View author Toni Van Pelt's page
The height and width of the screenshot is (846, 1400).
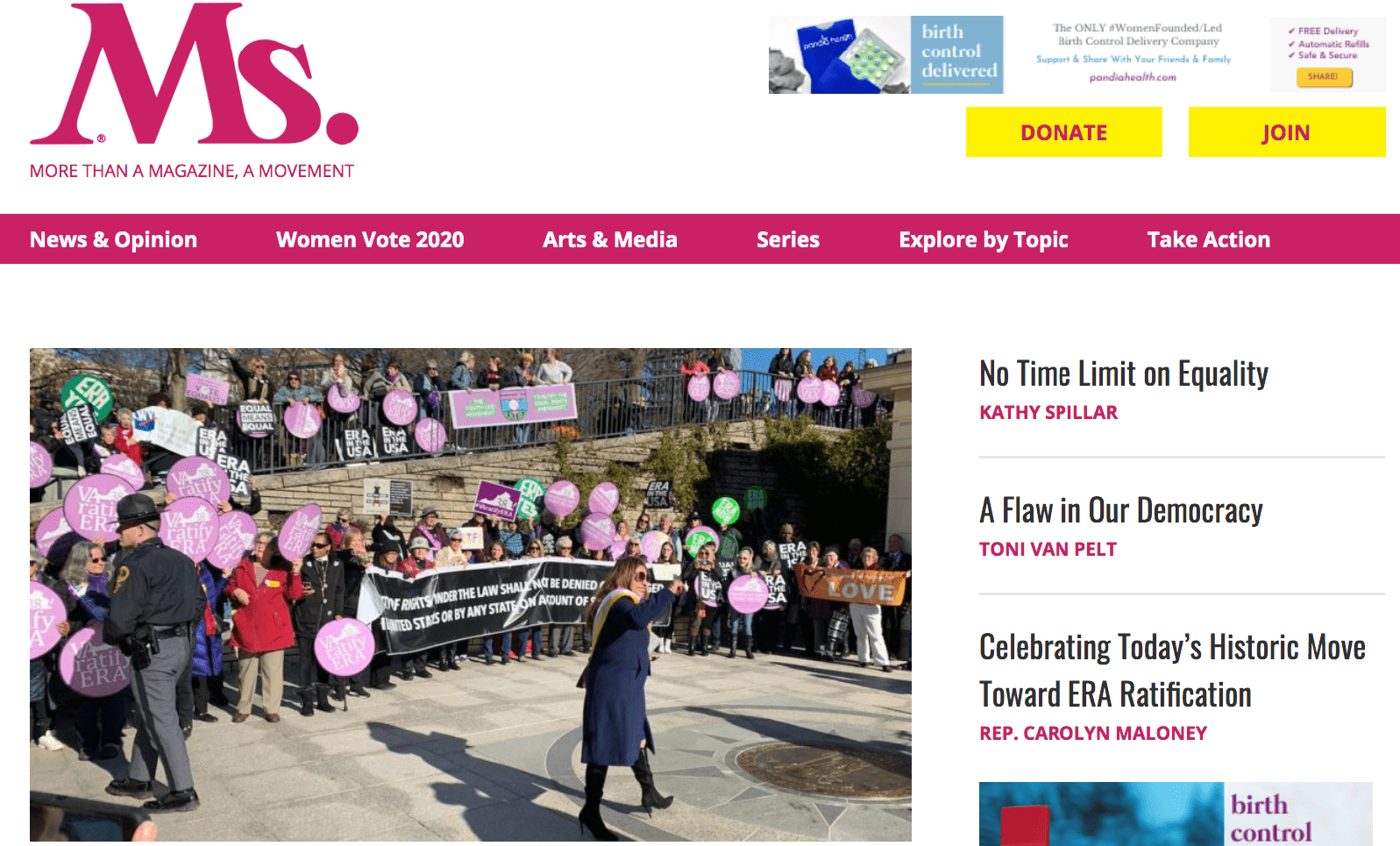(x=1048, y=549)
